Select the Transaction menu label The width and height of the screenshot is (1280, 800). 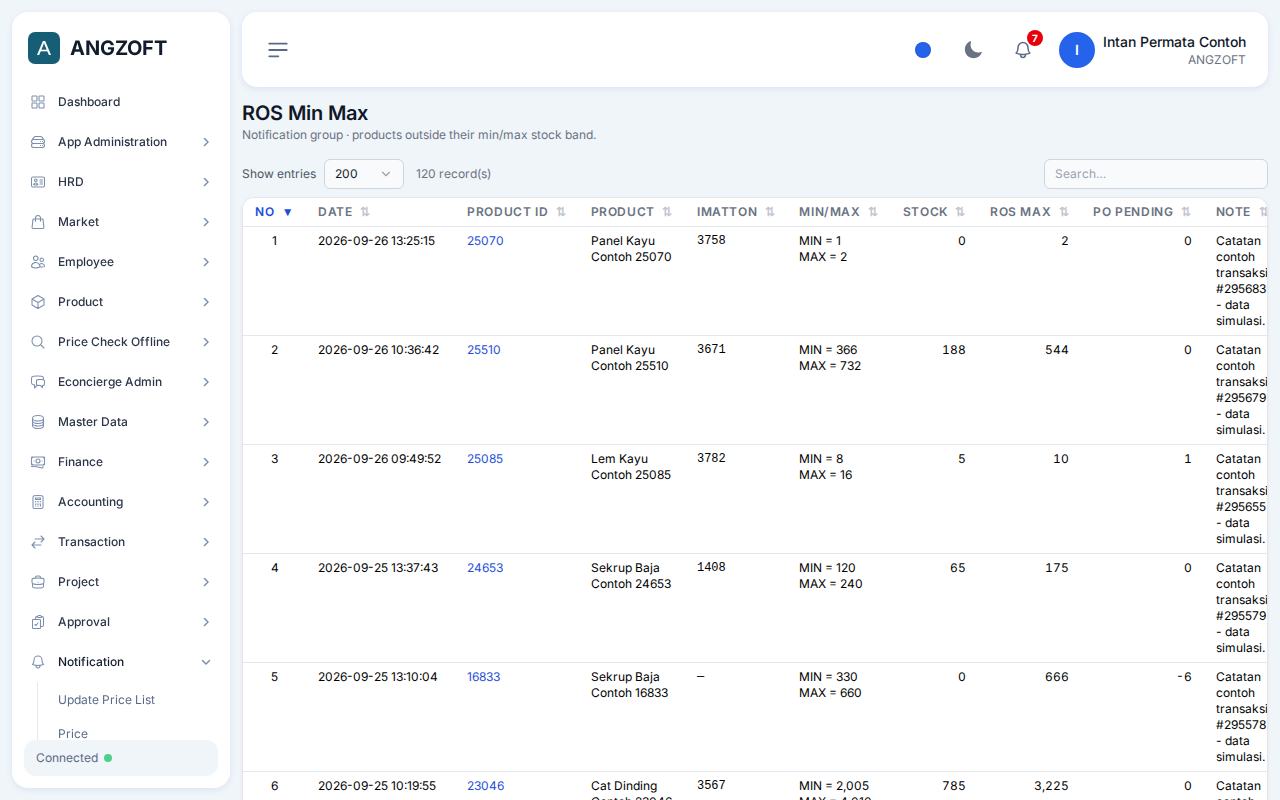(91, 542)
